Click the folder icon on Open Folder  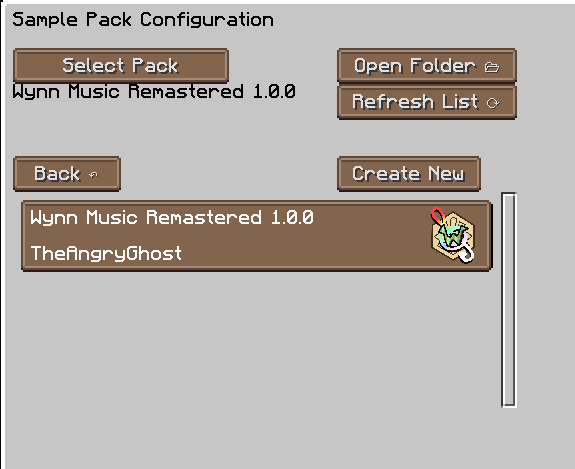tap(492, 67)
